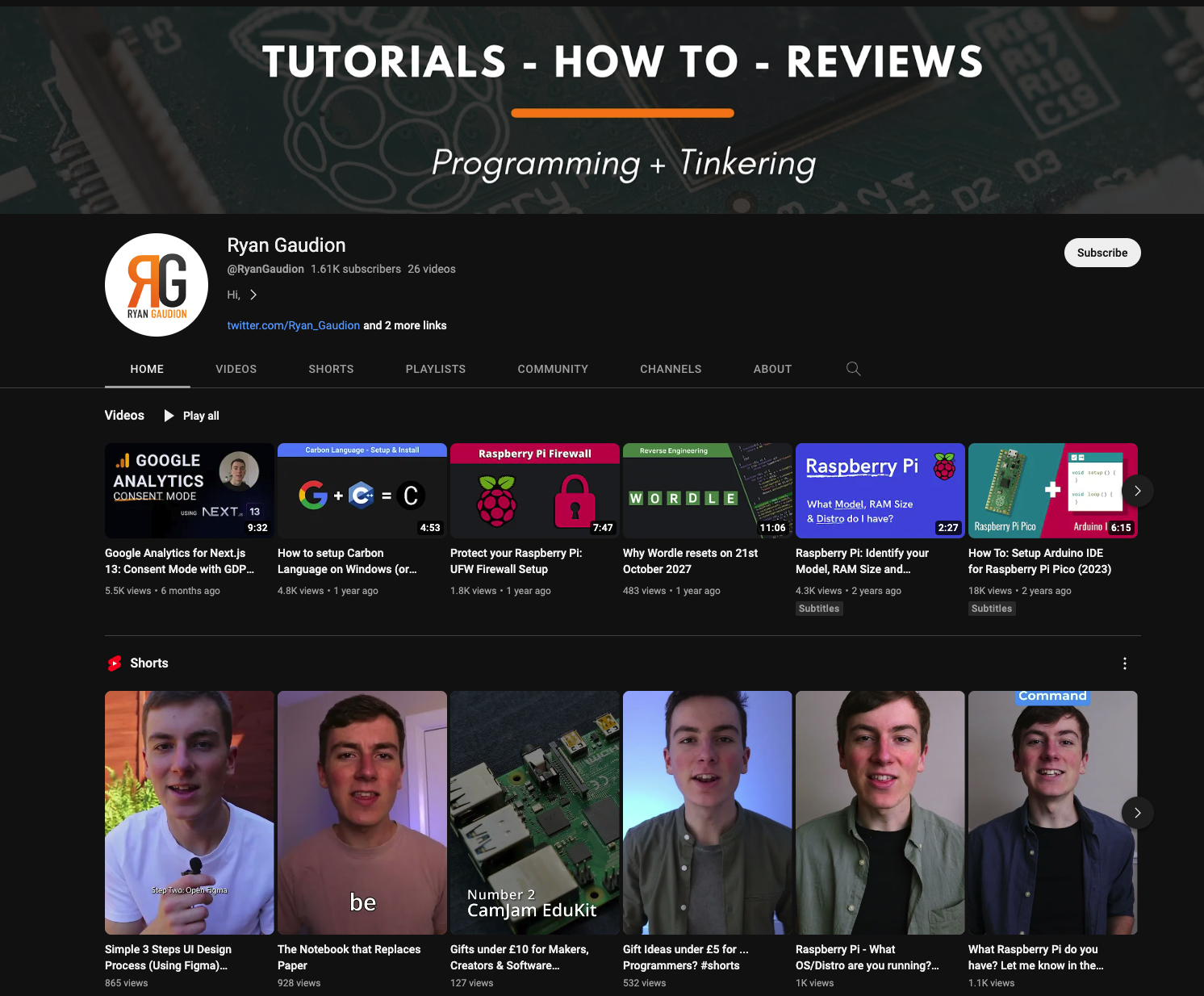This screenshot has height=996, width=1204.
Task: Switch to the Videos tab
Action: click(x=236, y=369)
